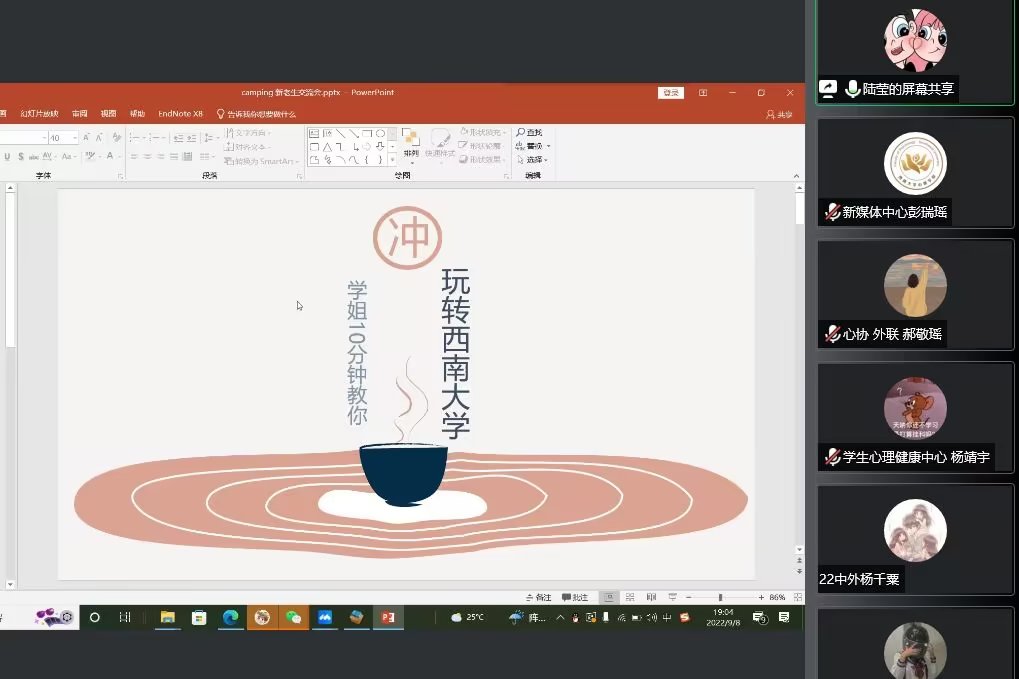Toggle Normal view in status bar

[611, 597]
